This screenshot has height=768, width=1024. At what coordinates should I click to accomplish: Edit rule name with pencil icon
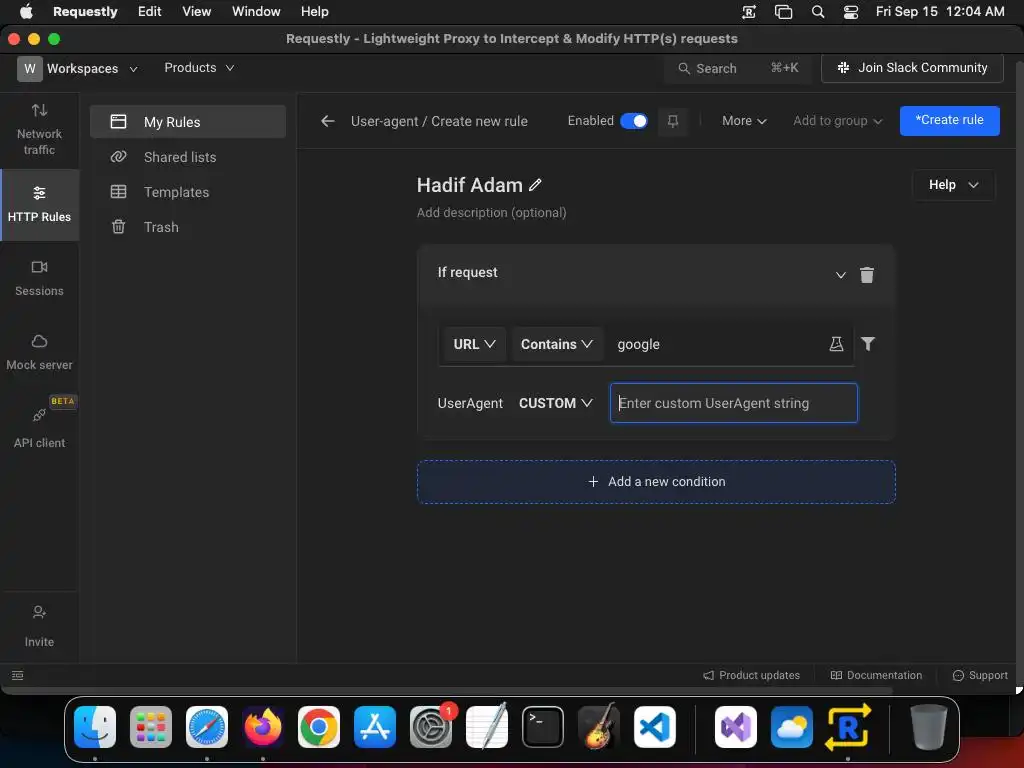click(x=536, y=185)
